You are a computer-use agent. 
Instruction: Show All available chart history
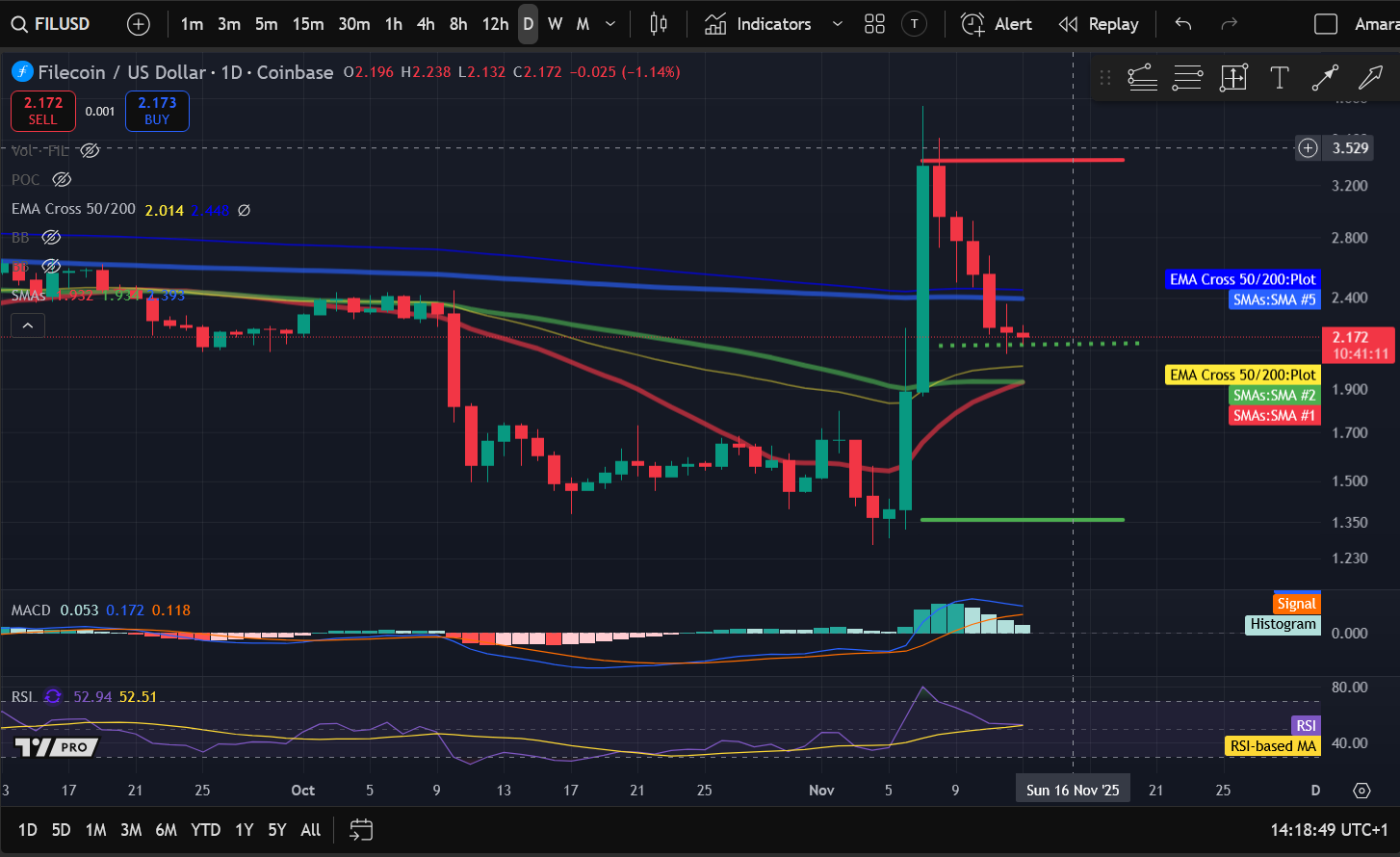(x=311, y=829)
